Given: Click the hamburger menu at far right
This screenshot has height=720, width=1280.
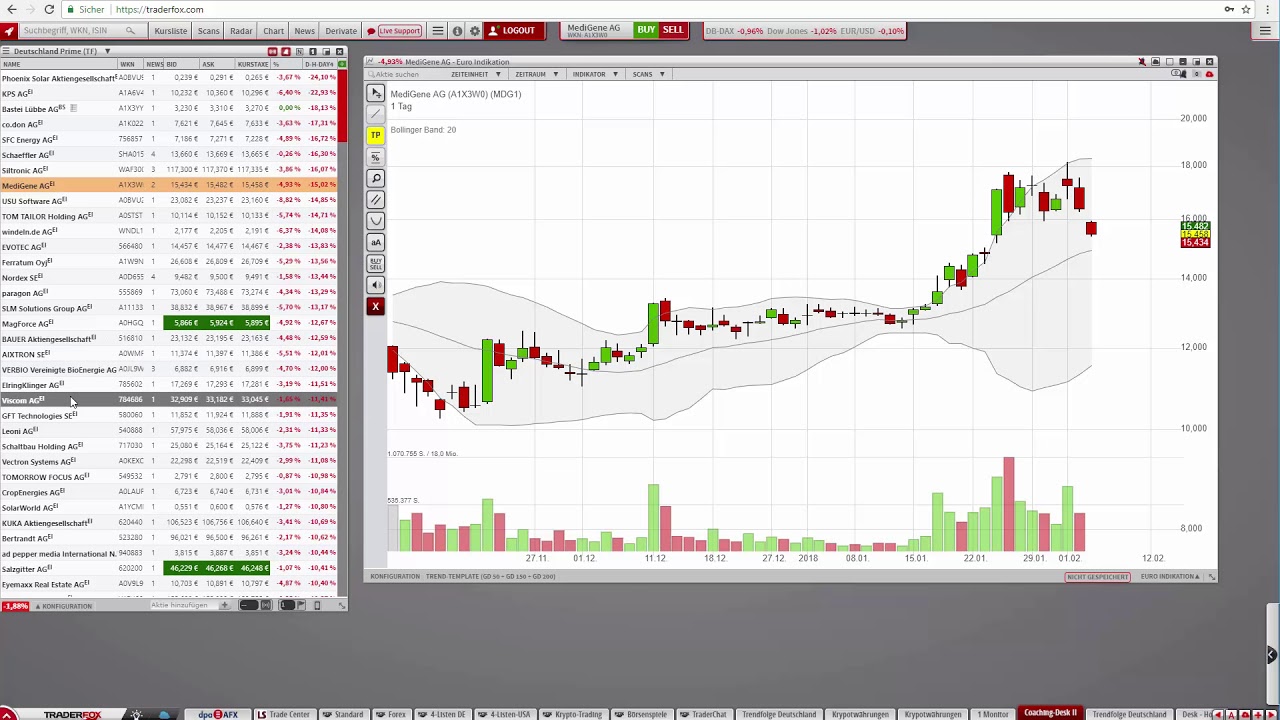Looking at the screenshot, I should [x=1265, y=31].
